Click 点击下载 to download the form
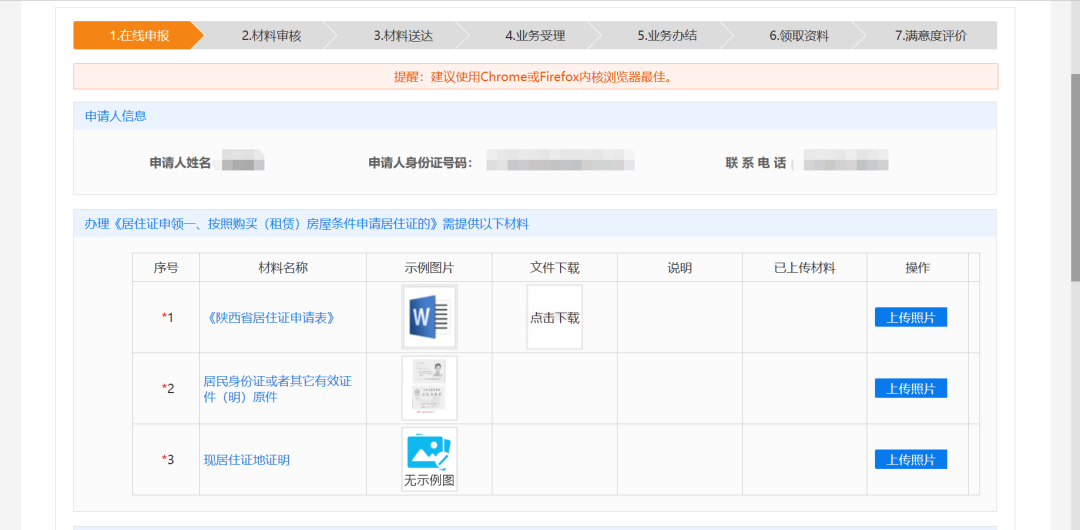1080x530 pixels. 554,317
